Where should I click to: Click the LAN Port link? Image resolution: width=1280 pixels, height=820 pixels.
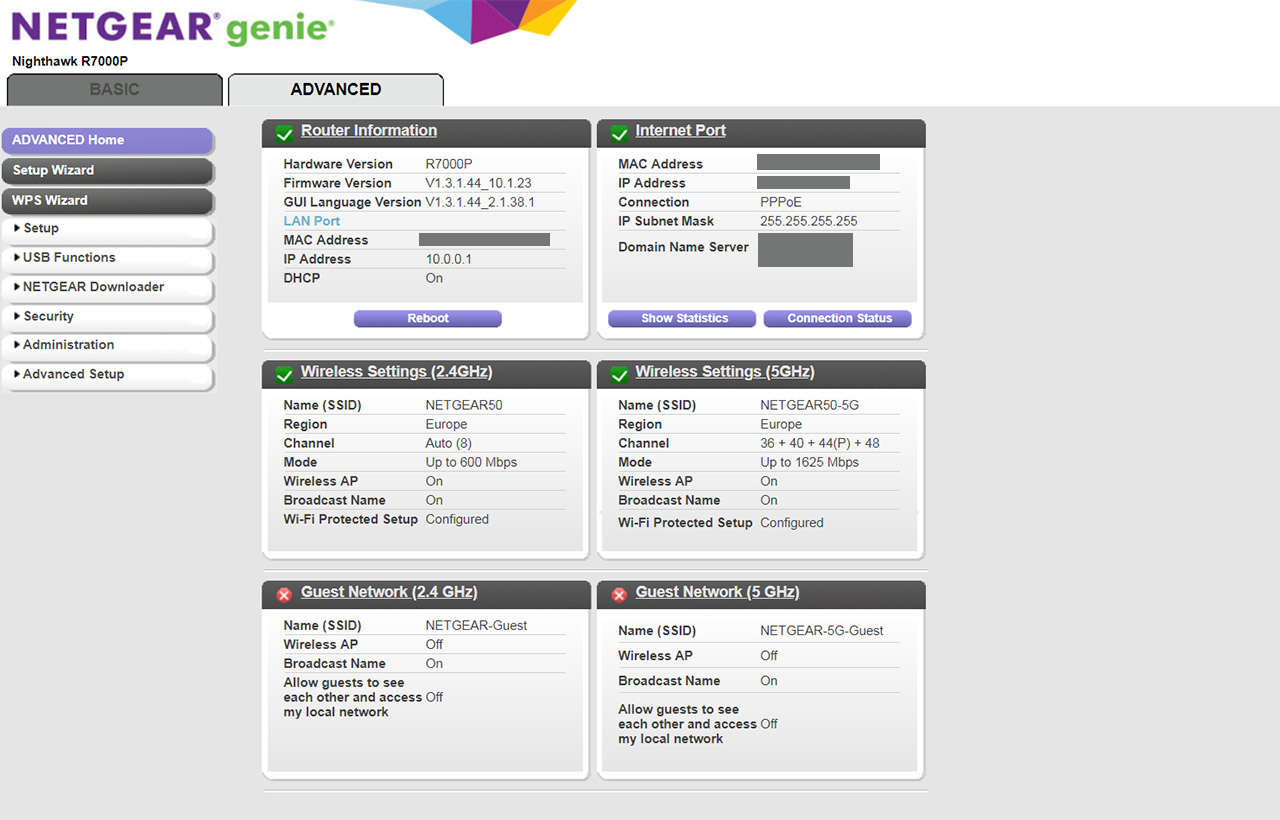(x=312, y=222)
